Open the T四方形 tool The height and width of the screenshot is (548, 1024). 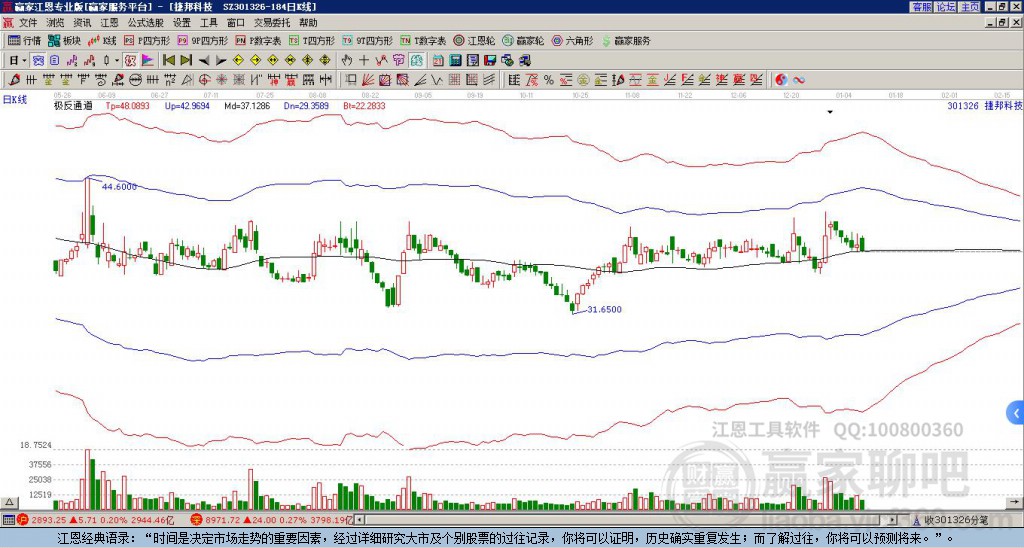[312, 40]
